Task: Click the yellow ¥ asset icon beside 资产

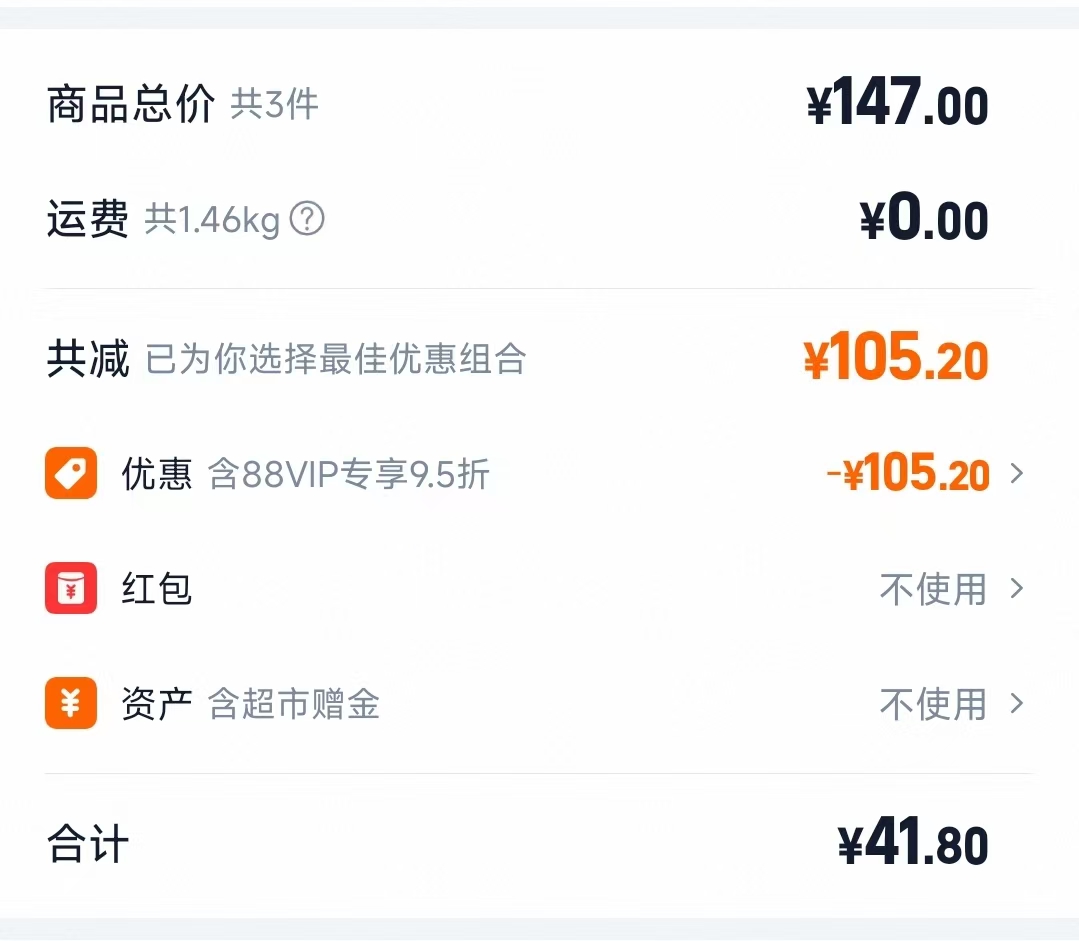Action: coord(70,705)
